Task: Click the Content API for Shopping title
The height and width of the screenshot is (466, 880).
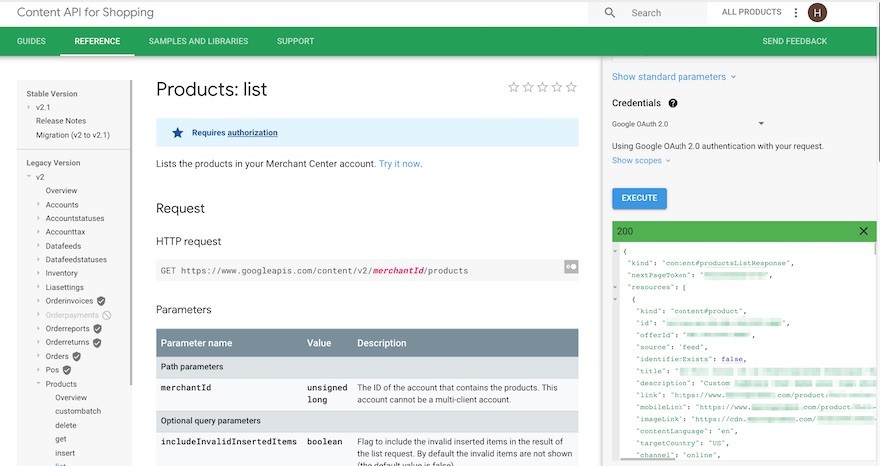Action: 85,12
